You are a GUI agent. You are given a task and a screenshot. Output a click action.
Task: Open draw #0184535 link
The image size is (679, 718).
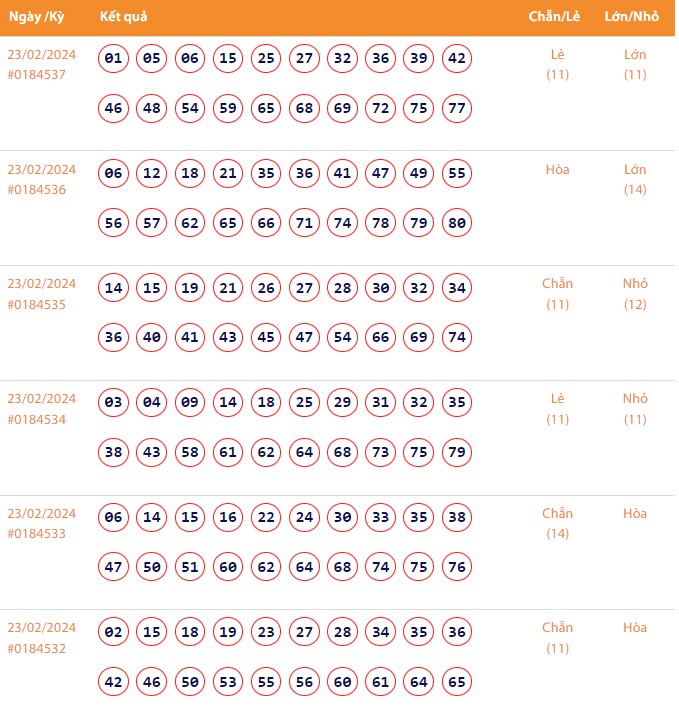(37, 304)
